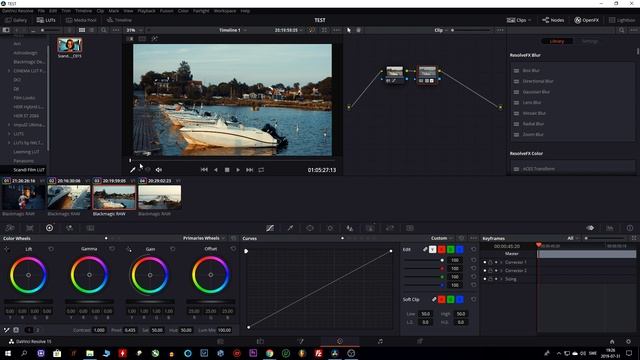
Task: Open the Blur palette icon
Action: [x=350, y=228]
